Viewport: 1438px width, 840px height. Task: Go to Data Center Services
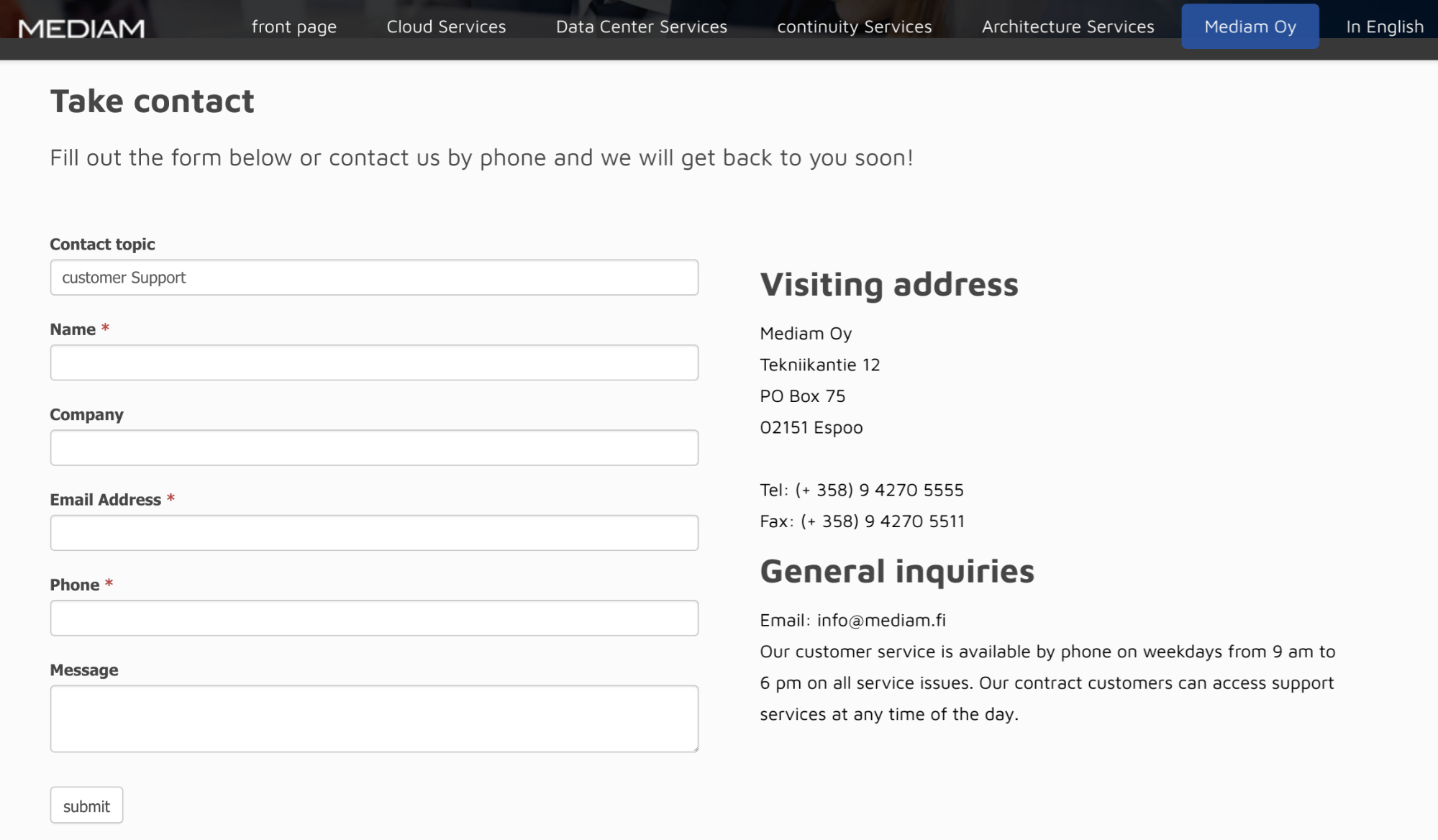[x=642, y=27]
